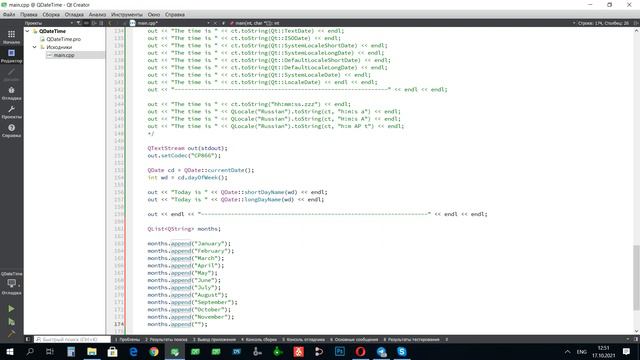
Task: Open File Explorer from the taskbar
Action: pyautogui.click(x=92, y=351)
